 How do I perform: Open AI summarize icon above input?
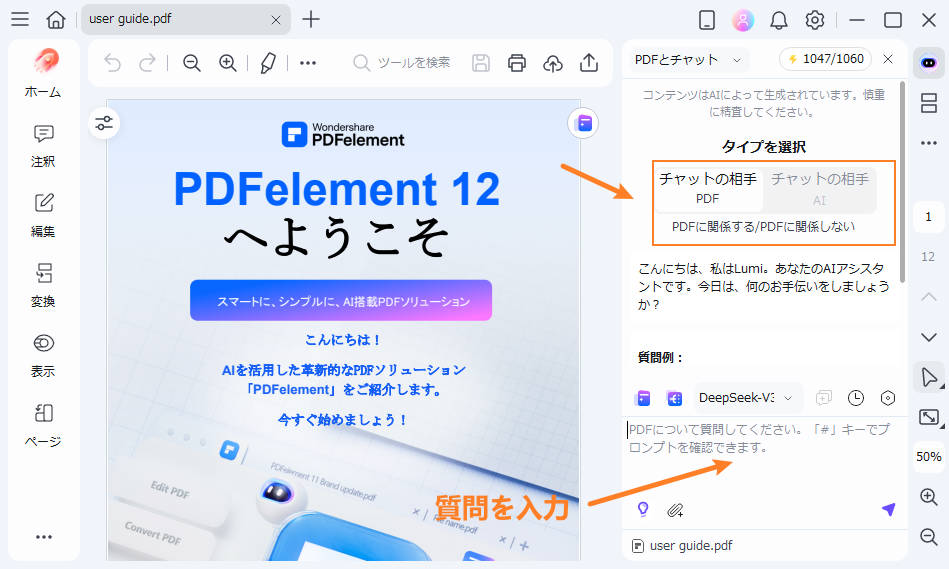point(643,398)
